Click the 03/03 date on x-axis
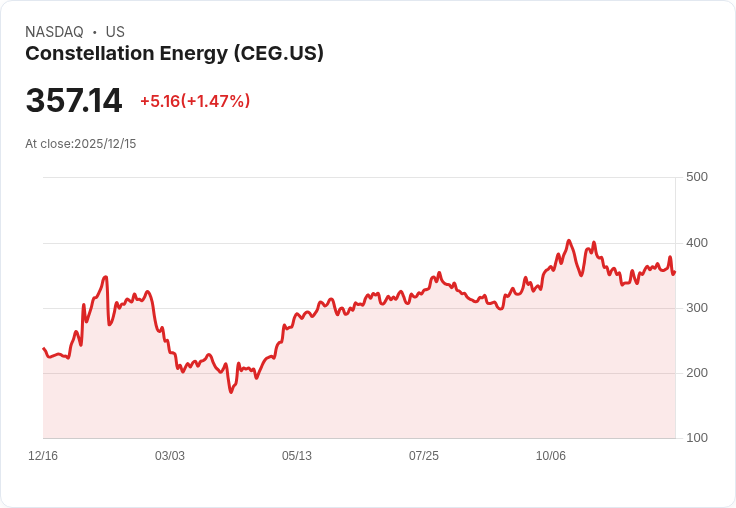The width and height of the screenshot is (736, 508). pyautogui.click(x=170, y=456)
